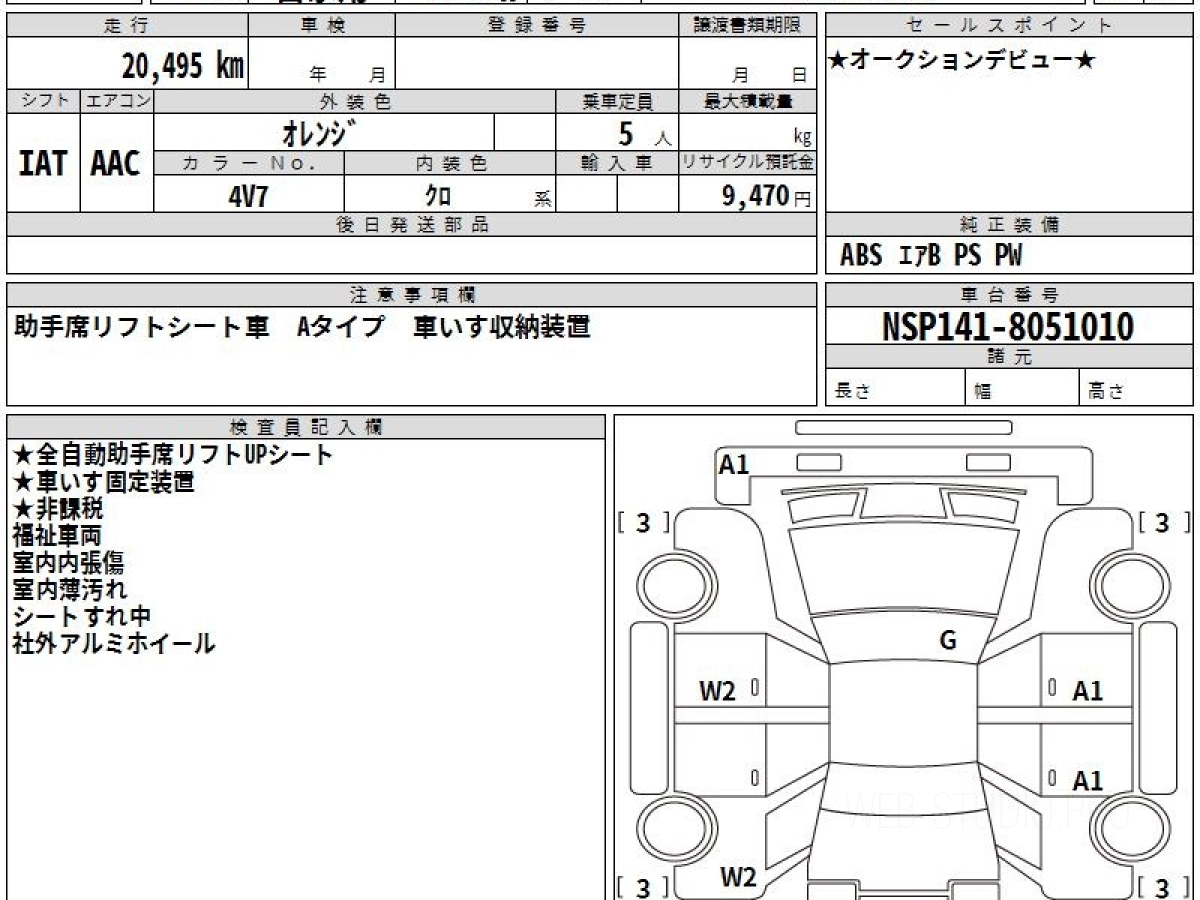Viewport: 1200px width, 900px height.
Task: Click the 室内薄汚れ line
Action: point(69,590)
